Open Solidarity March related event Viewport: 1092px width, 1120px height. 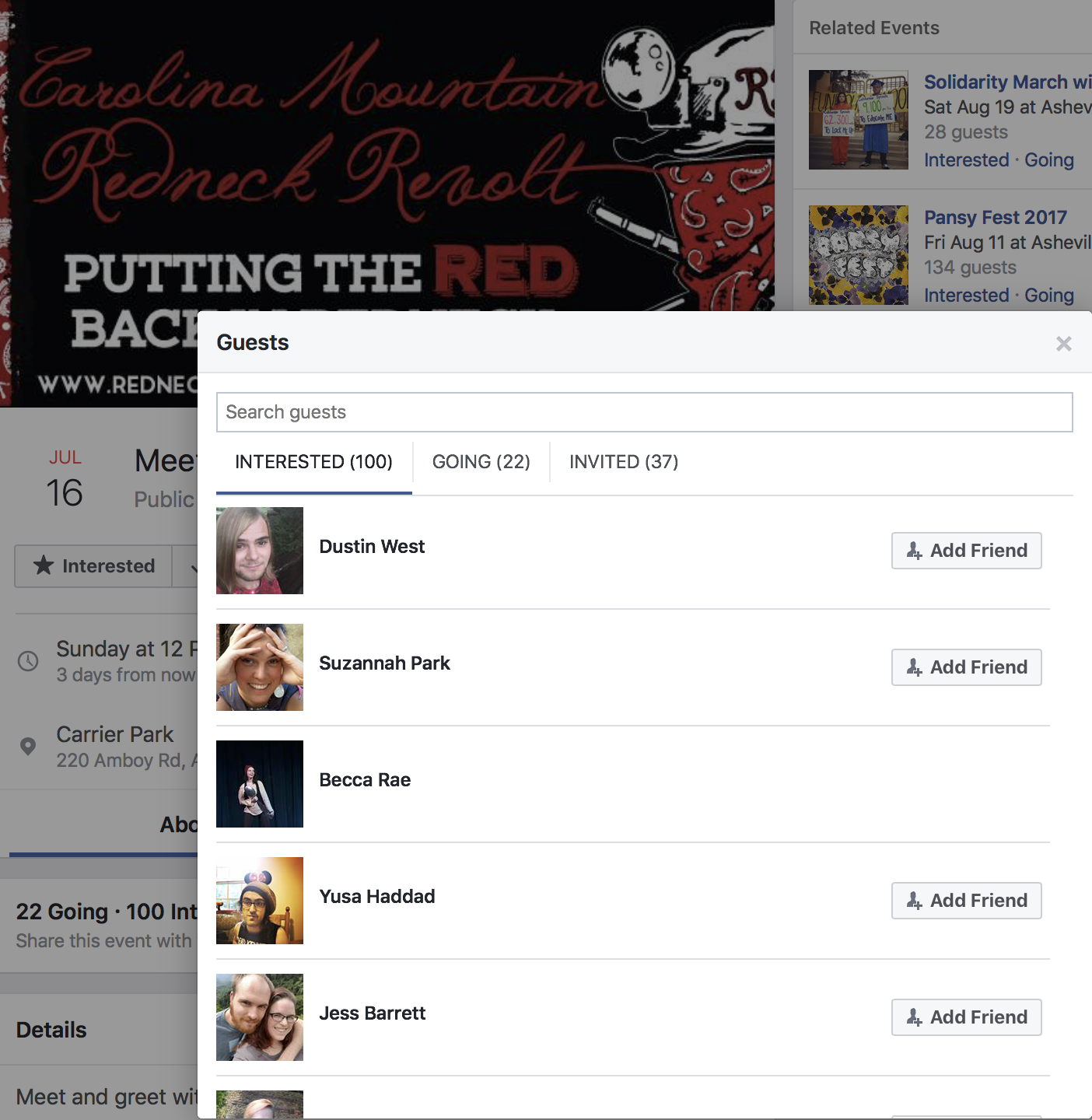click(x=1007, y=82)
